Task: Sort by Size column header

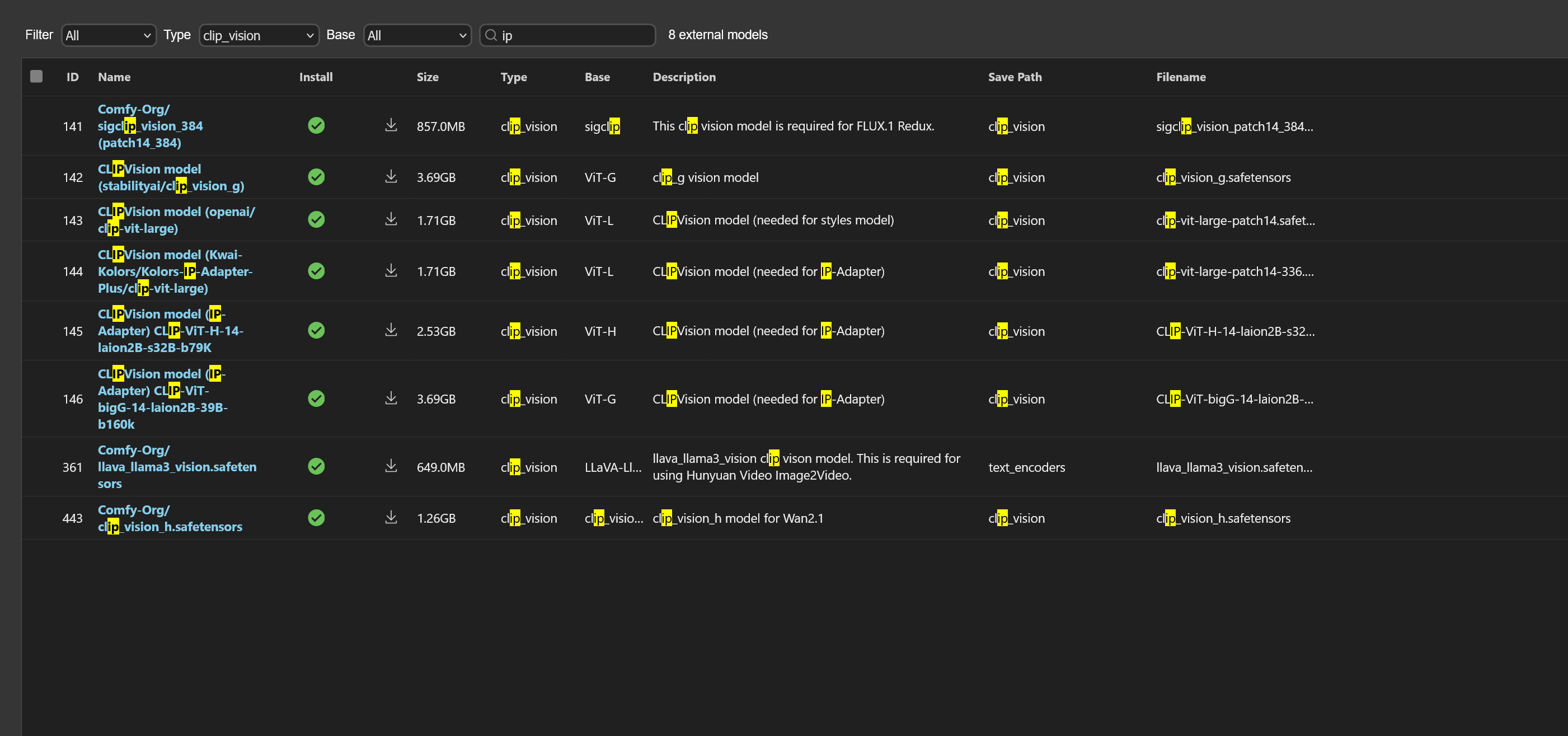Action: pyautogui.click(x=428, y=77)
